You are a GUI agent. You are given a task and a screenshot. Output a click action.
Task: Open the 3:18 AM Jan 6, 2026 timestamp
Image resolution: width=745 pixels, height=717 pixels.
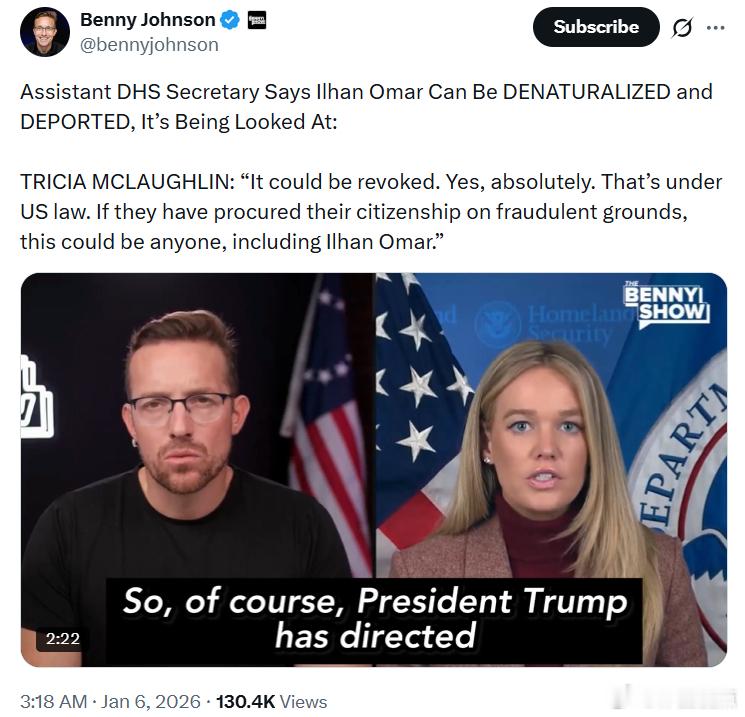(110, 701)
